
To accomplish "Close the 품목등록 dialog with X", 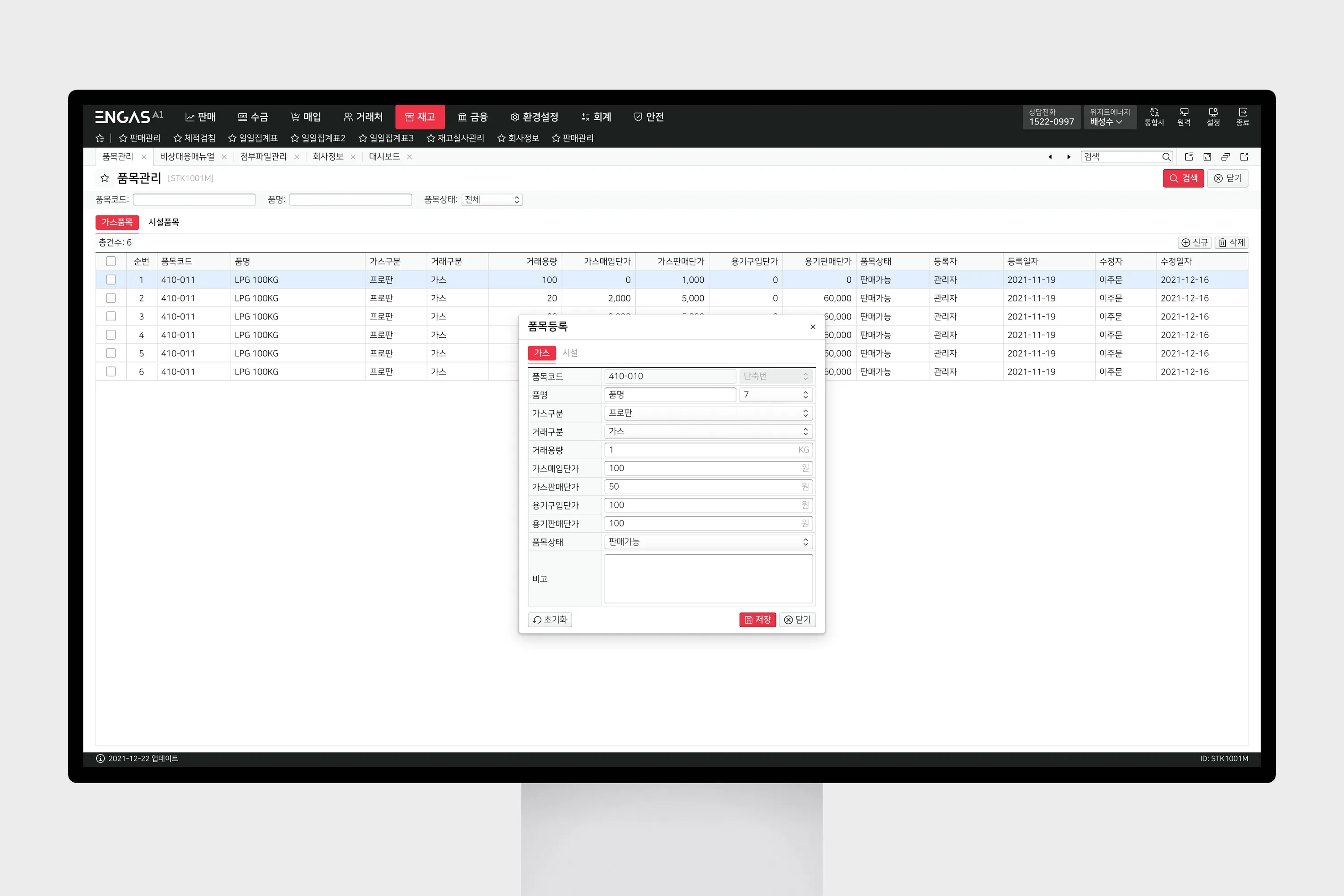I will click(x=813, y=327).
